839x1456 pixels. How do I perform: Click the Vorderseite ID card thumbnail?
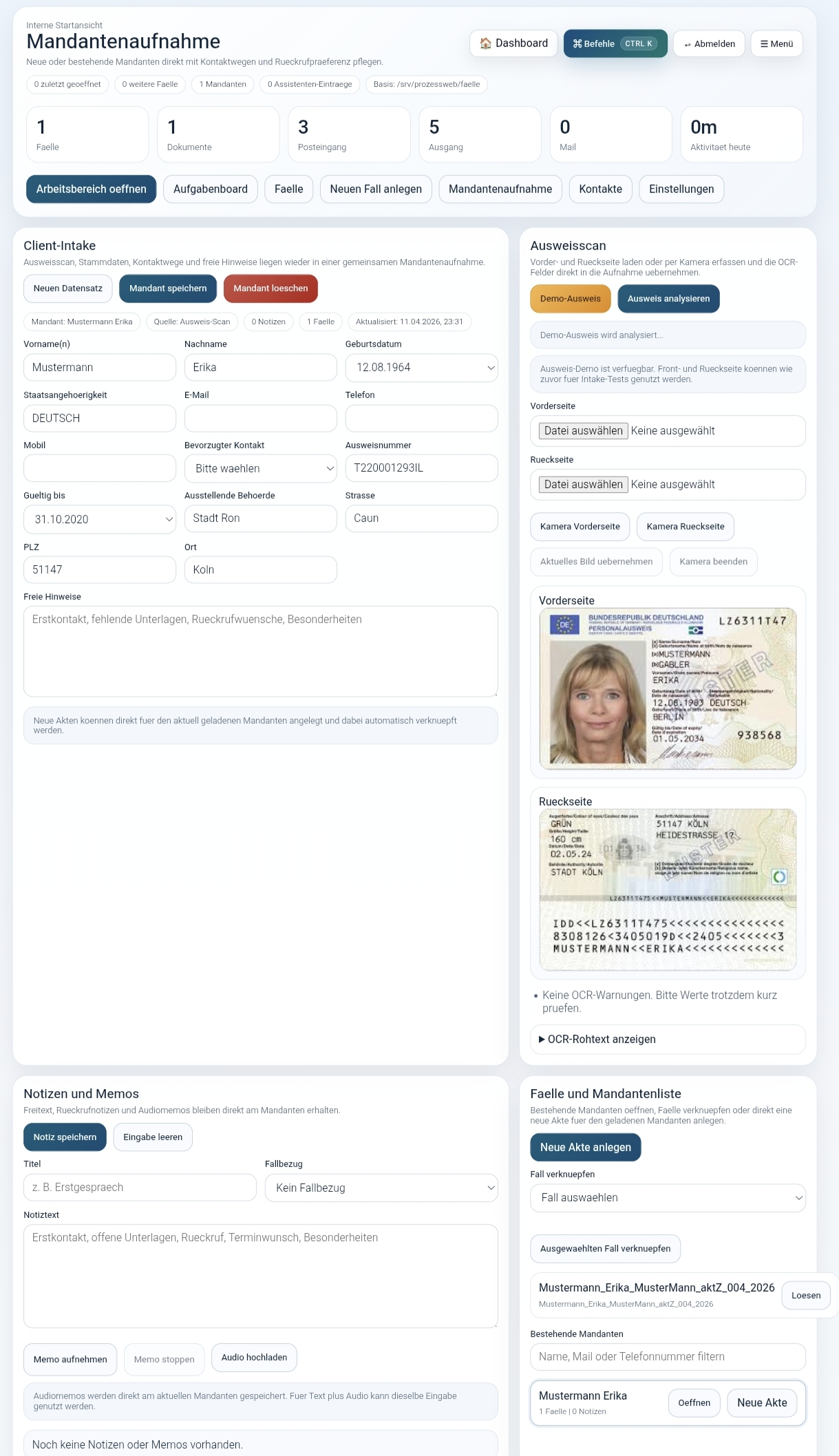[668, 688]
